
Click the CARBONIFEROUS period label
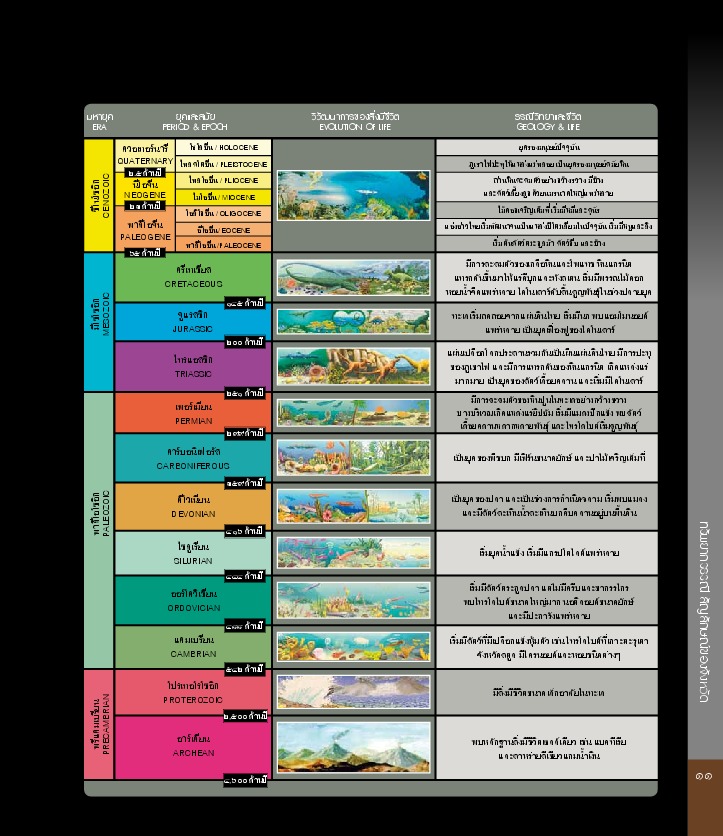(x=193, y=459)
